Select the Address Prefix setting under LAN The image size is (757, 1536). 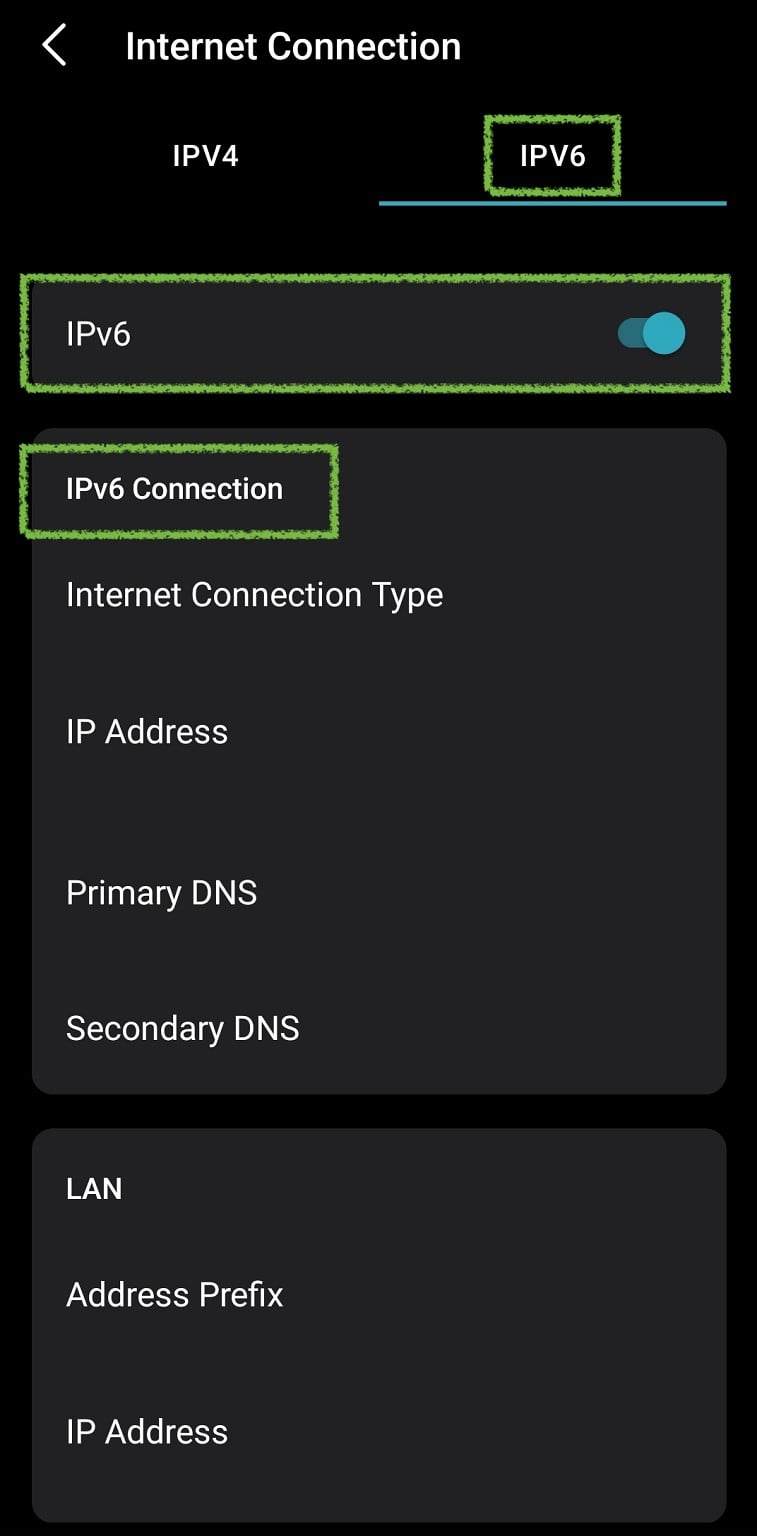pyautogui.click(x=174, y=1294)
